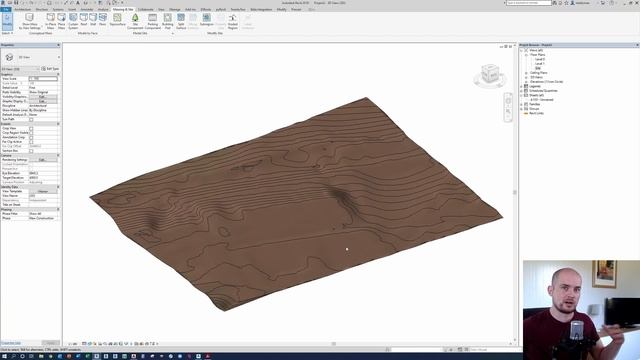Click Edit for Rendering Settings
This screenshot has height=360, width=640.
(x=43, y=160)
